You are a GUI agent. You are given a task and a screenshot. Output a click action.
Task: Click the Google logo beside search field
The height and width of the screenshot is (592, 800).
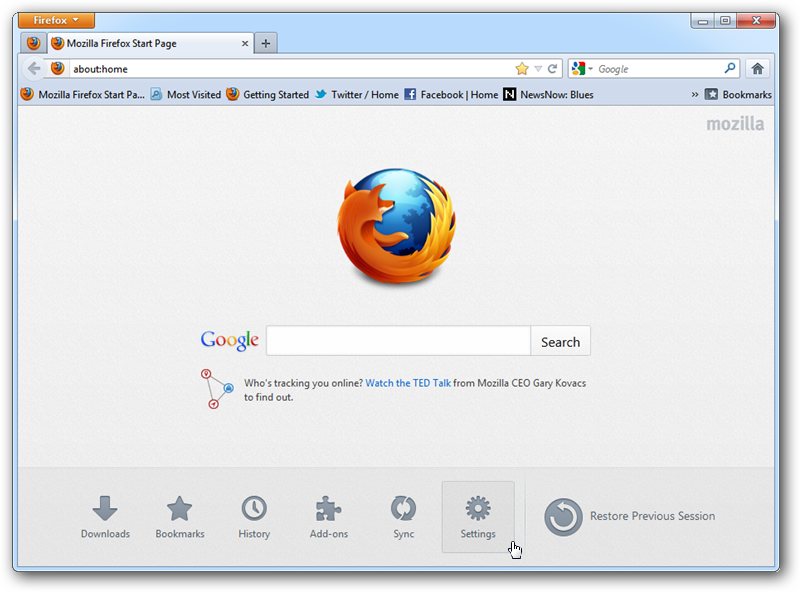[230, 340]
